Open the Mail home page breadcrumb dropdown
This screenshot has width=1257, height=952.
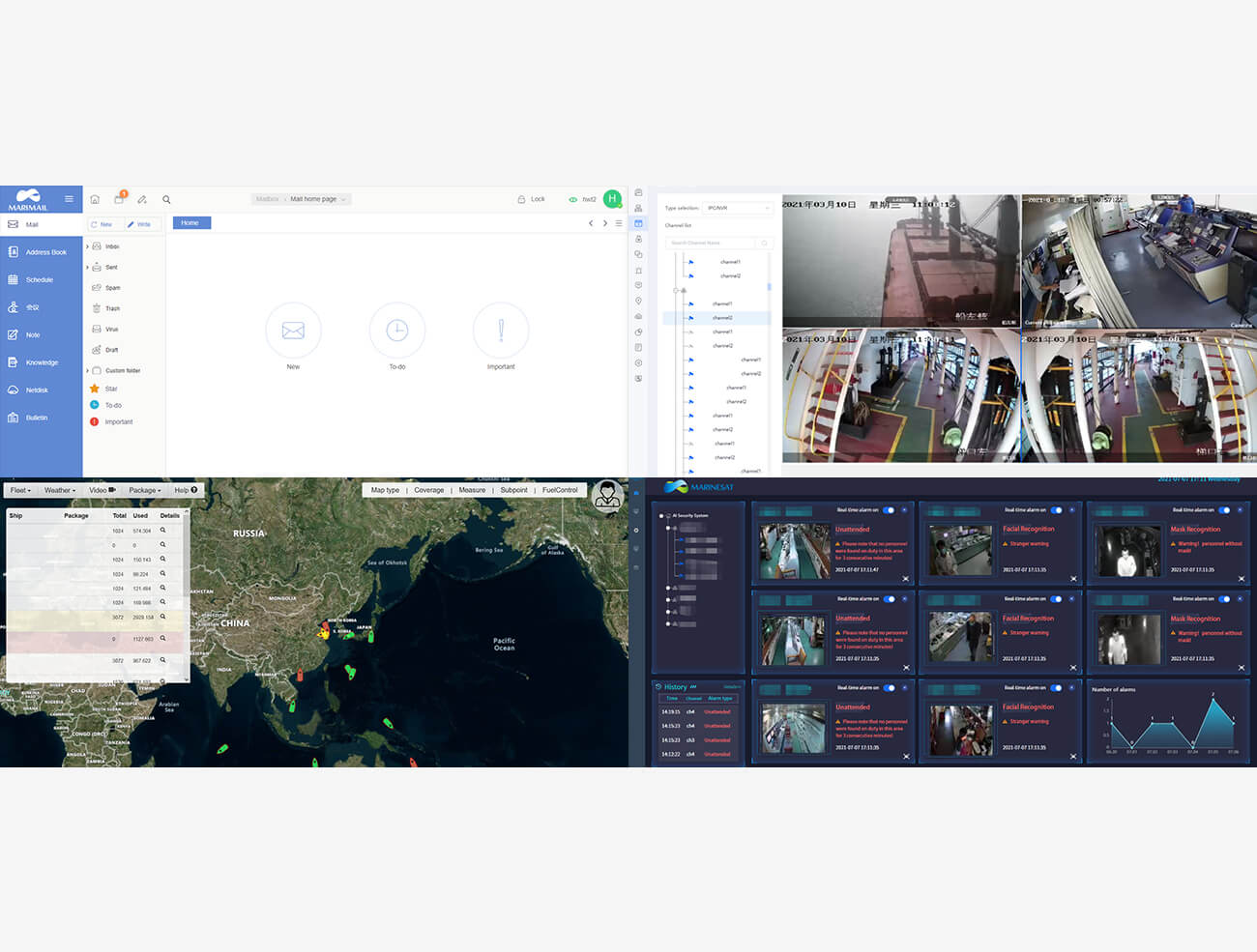click(x=318, y=199)
